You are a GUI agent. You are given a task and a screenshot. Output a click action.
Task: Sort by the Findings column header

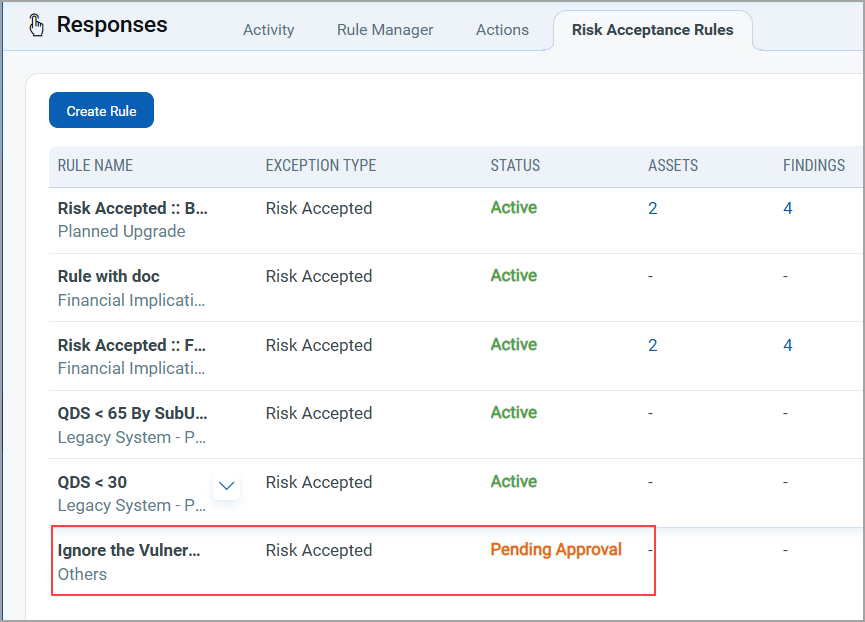point(814,166)
